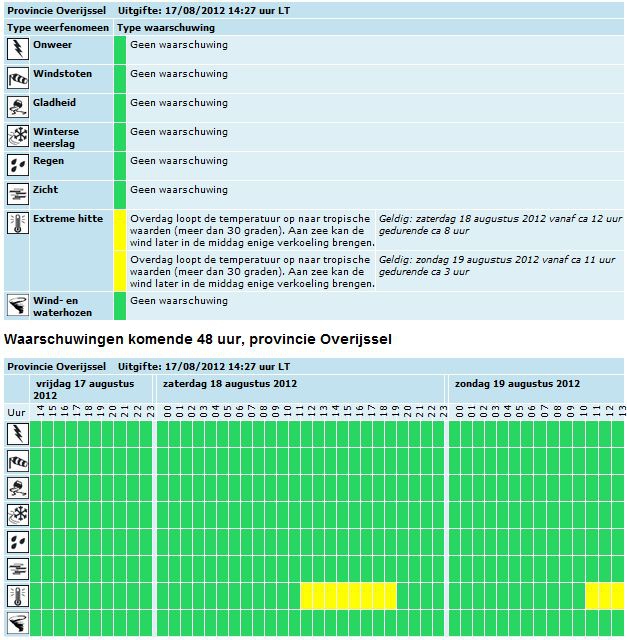Image resolution: width=627 pixels, height=640 pixels.
Task: Click the Extreme hitte thermometer icon in top table
Action: [18, 223]
